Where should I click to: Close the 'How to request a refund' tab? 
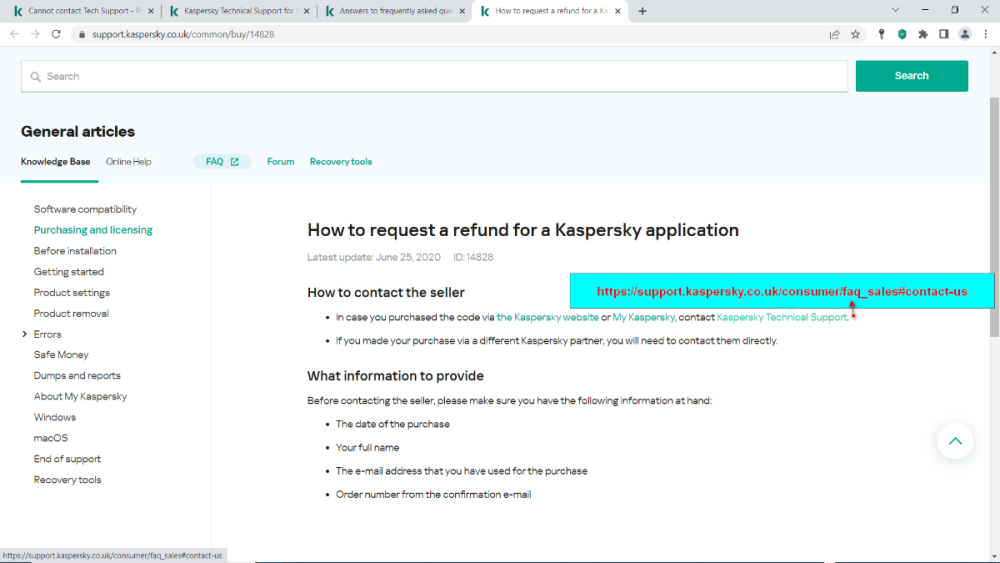click(617, 11)
